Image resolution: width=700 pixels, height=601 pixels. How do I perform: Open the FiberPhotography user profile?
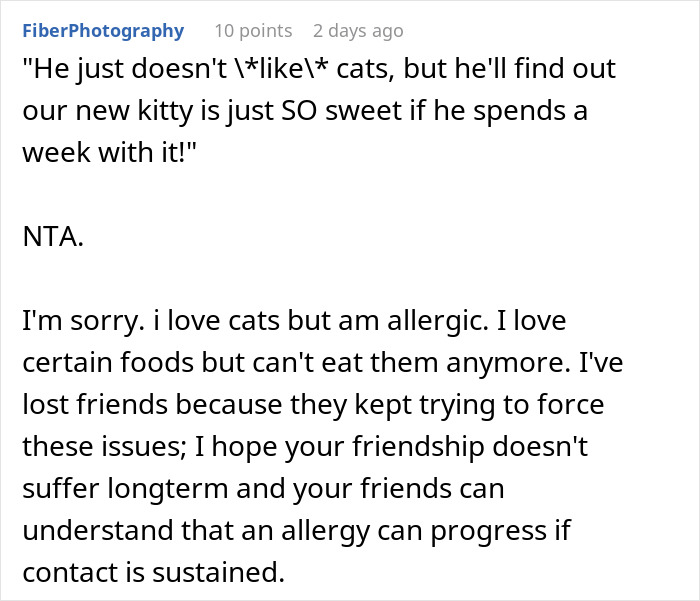tap(103, 31)
